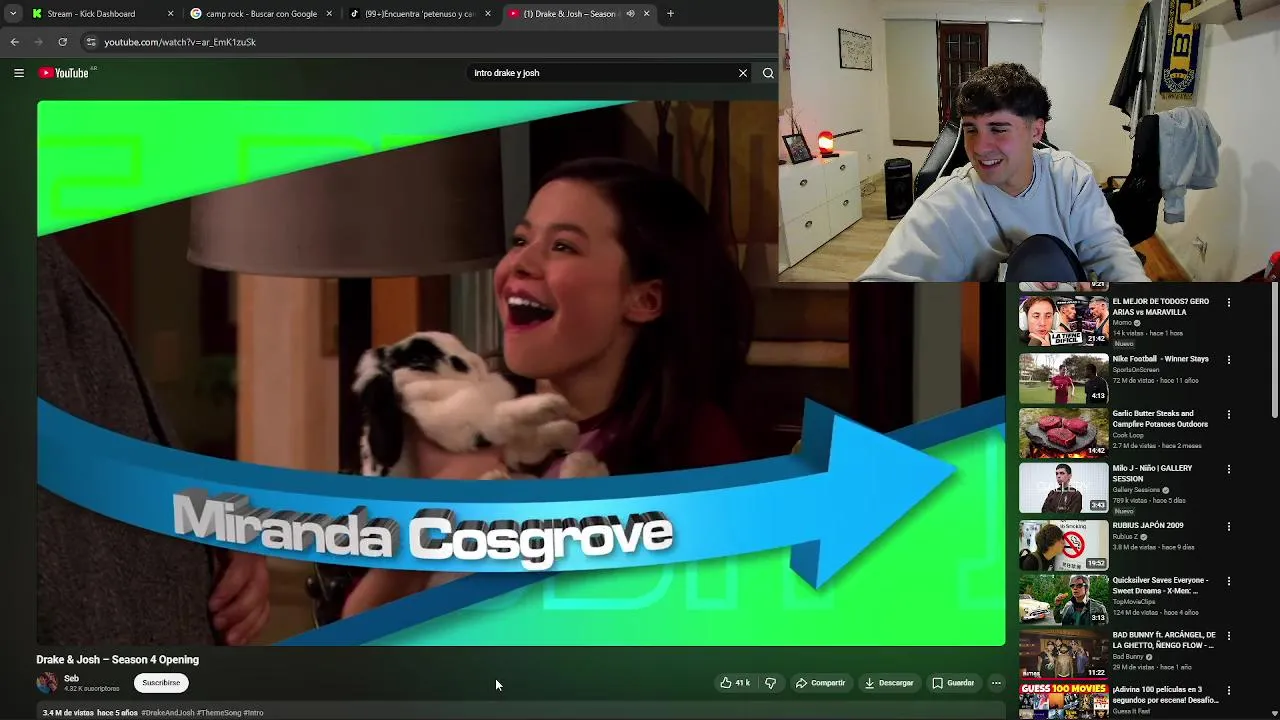Close the TikTok tab

point(488,14)
